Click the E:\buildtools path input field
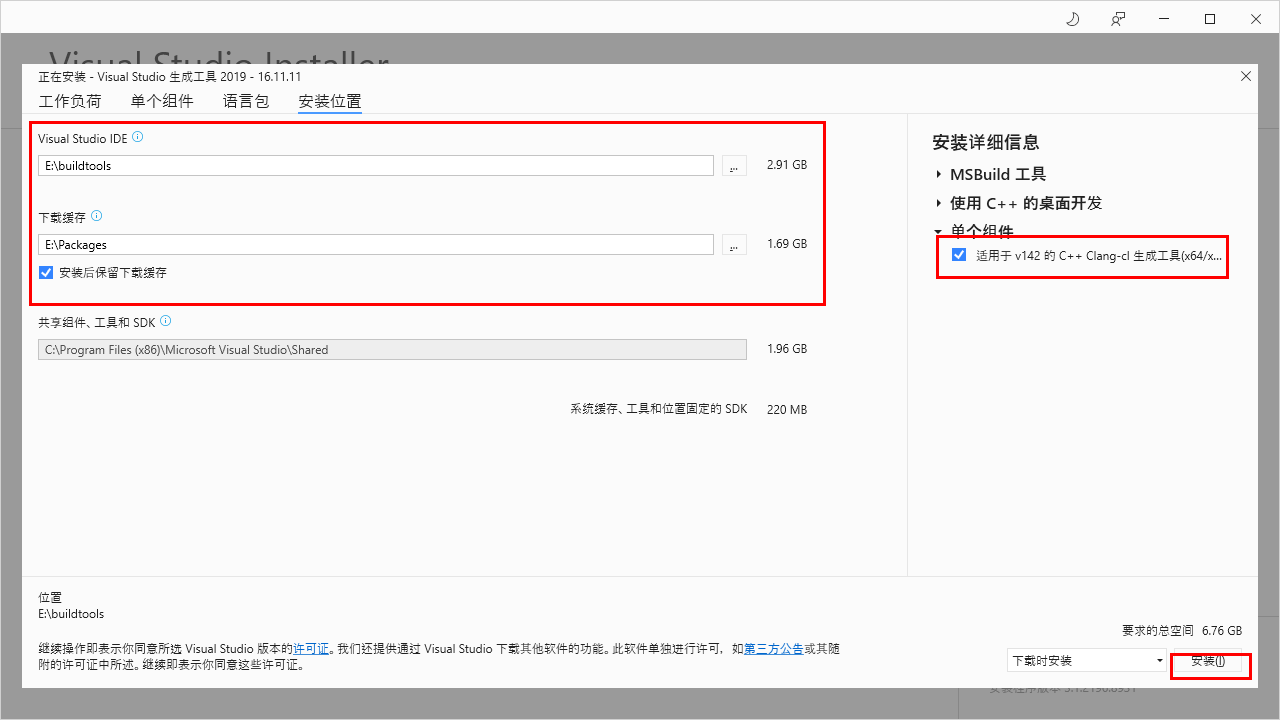 click(x=376, y=166)
